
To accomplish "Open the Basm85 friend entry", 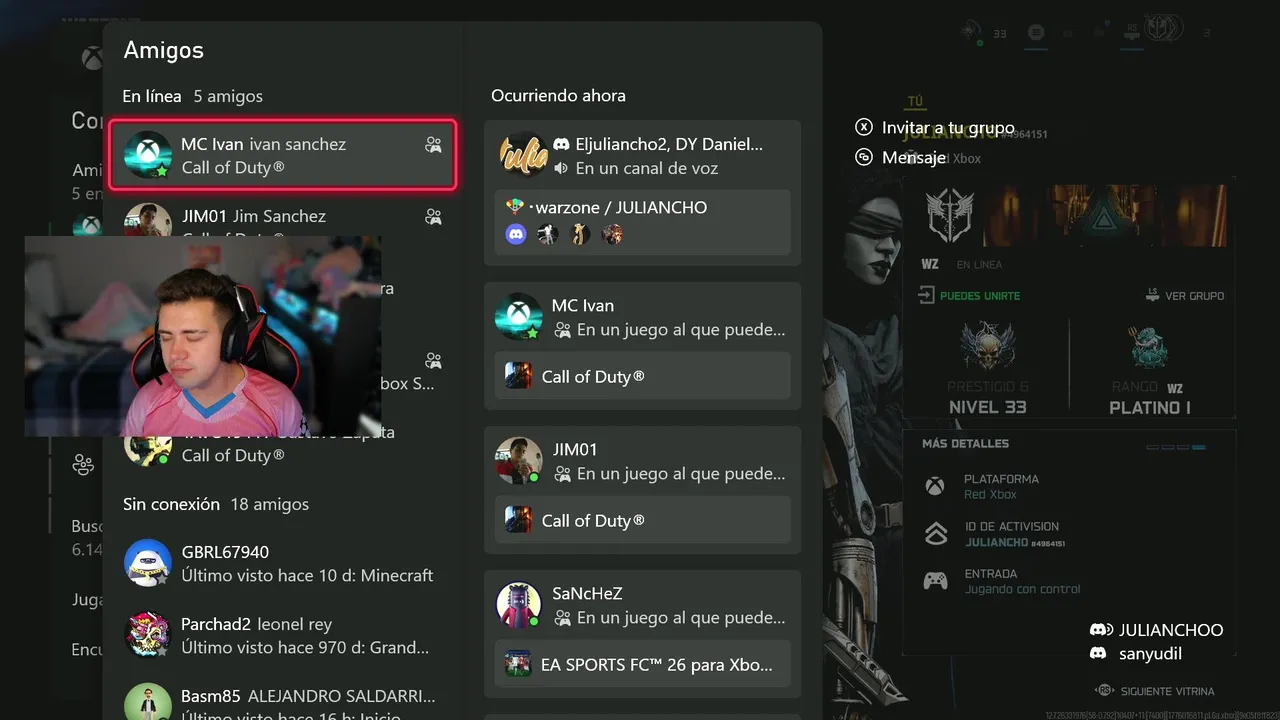I will click(282, 702).
